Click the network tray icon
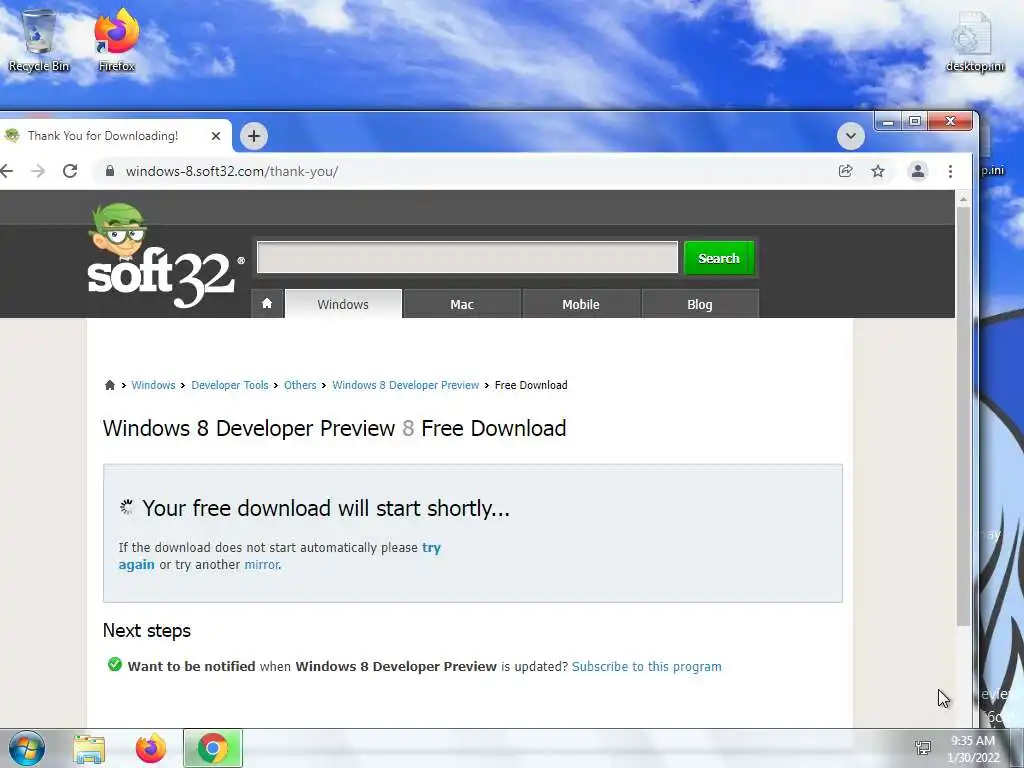This screenshot has height=768, width=1024. [x=923, y=748]
